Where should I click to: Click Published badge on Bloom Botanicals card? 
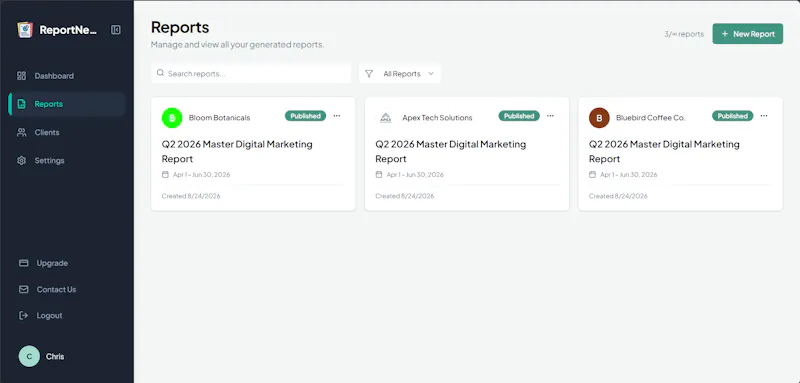point(305,116)
